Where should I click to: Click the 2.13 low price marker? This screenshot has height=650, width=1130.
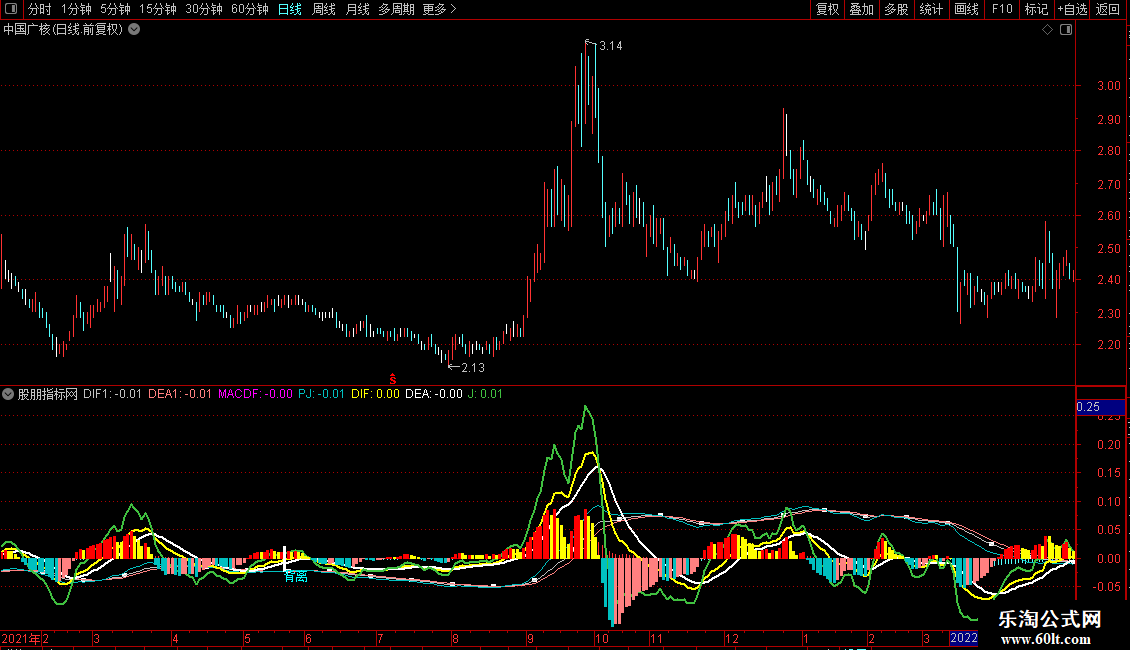click(473, 368)
